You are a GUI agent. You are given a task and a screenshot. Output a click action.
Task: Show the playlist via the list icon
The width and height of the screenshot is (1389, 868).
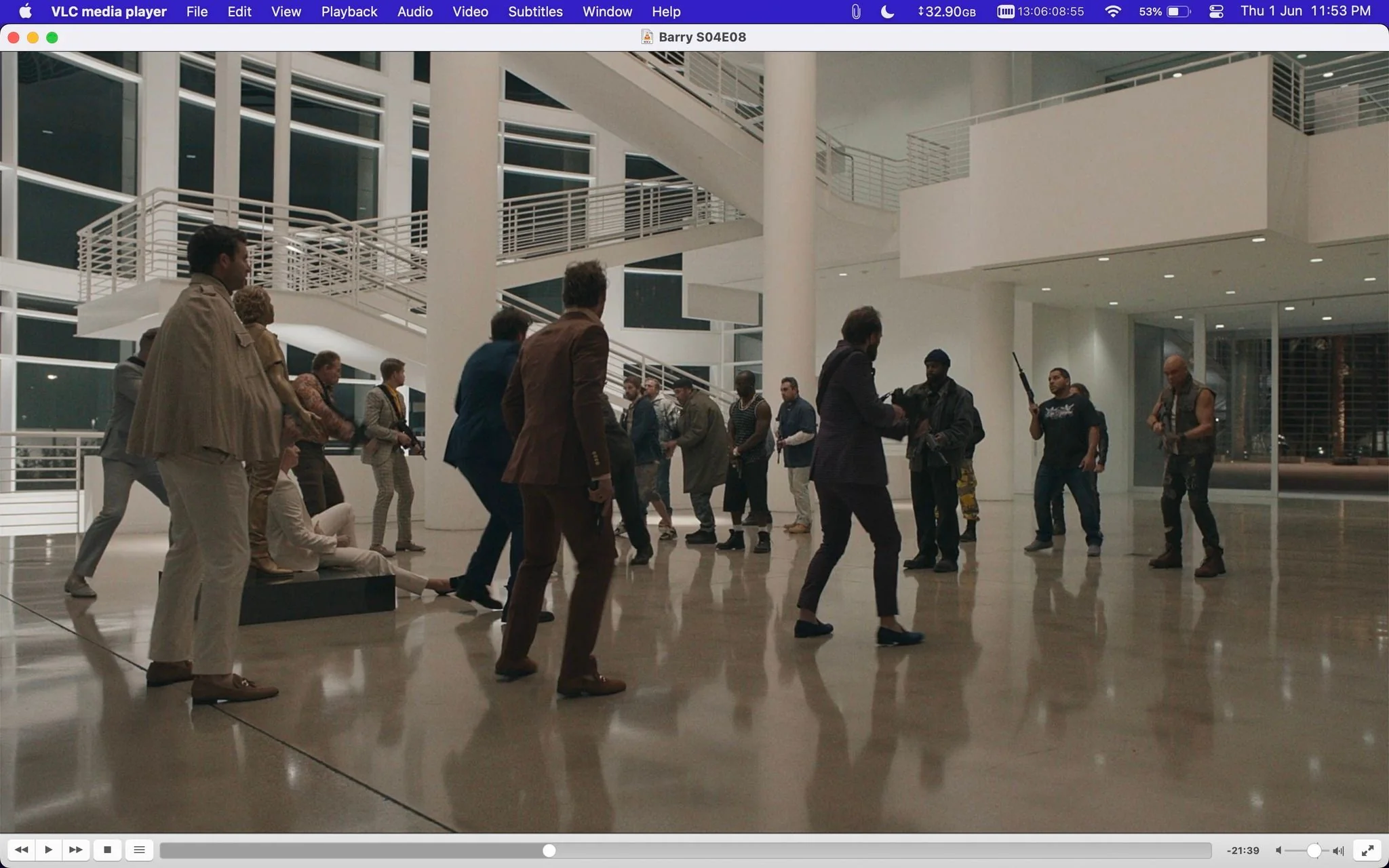139,850
